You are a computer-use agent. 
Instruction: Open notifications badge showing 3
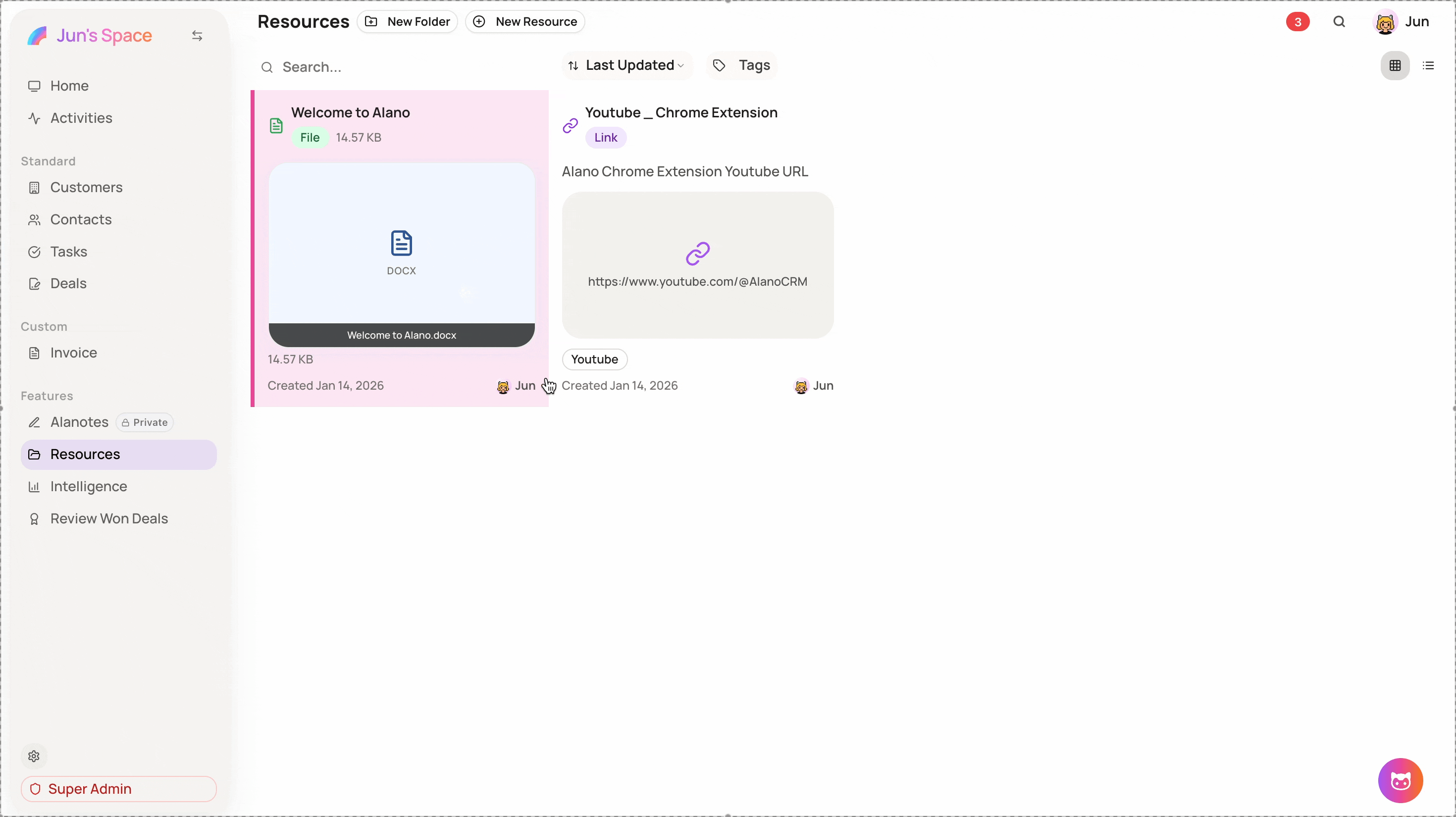1298,22
